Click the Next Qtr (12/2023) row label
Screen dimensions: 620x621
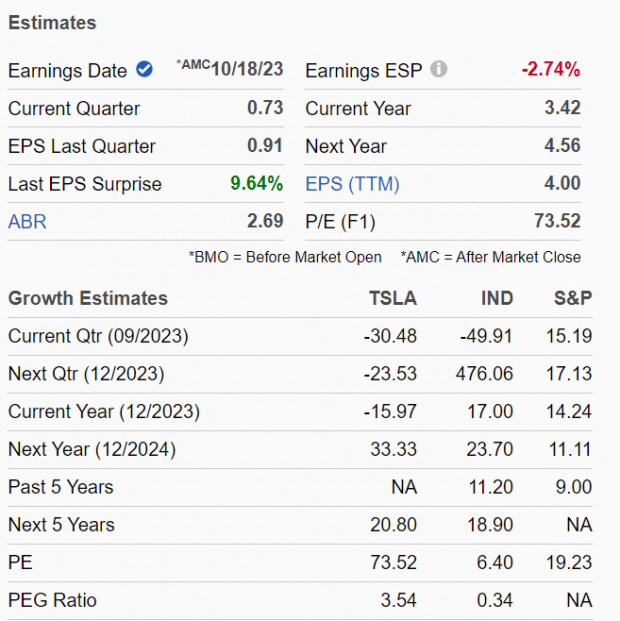click(86, 374)
